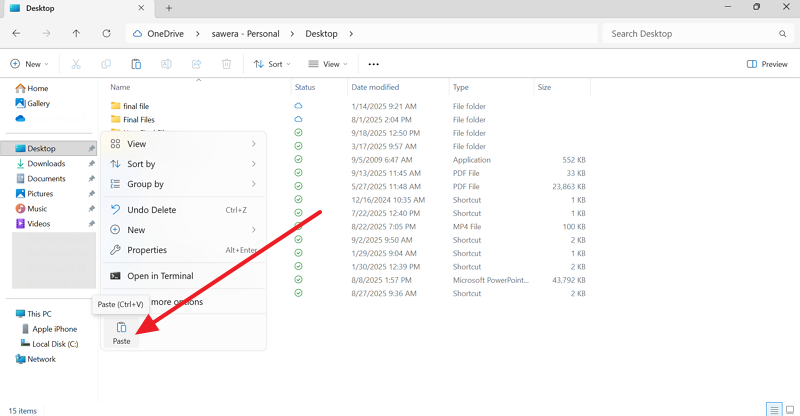
Task: Toggle the Preview pane
Action: [x=767, y=64]
